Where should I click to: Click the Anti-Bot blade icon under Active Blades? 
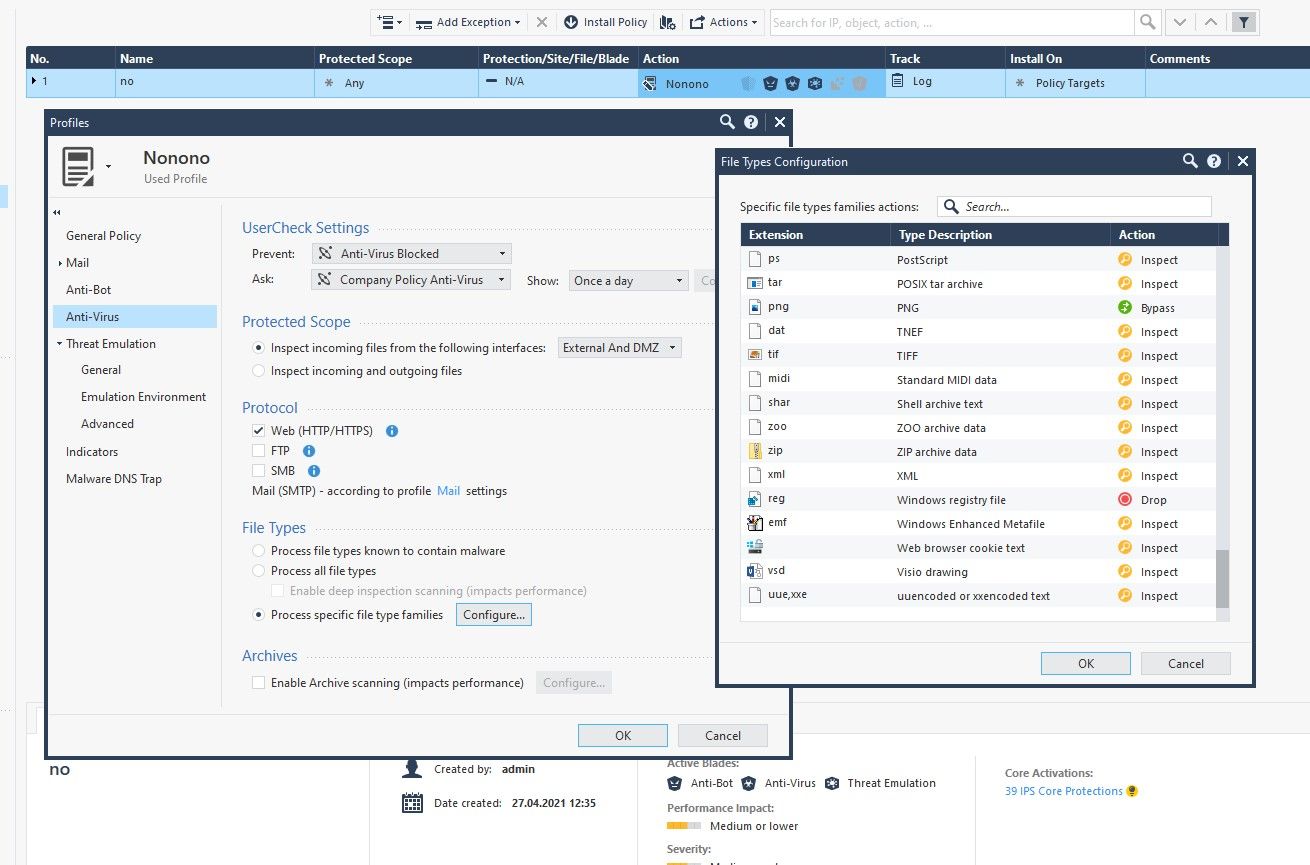674,783
